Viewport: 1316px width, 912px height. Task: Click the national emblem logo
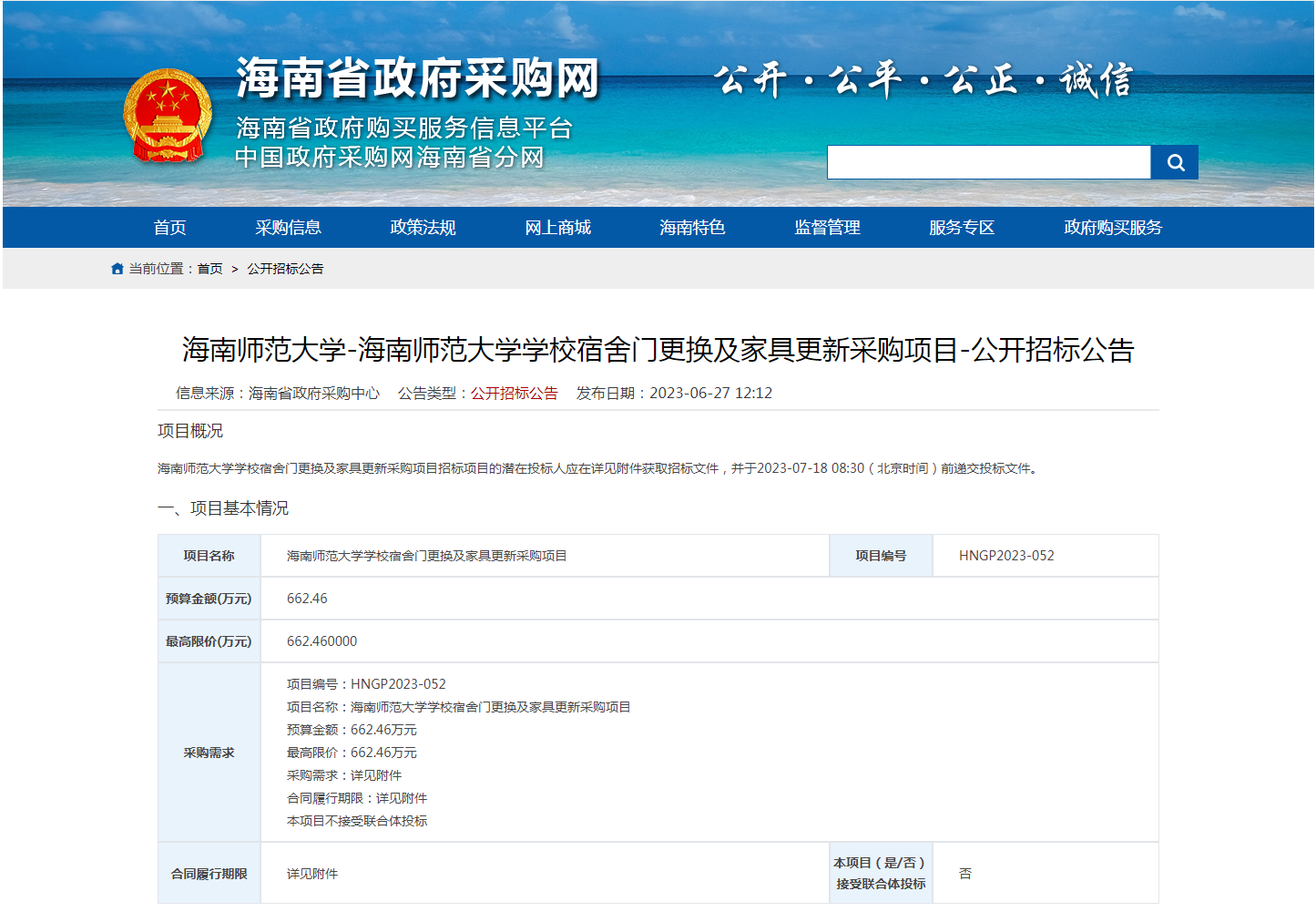(168, 116)
